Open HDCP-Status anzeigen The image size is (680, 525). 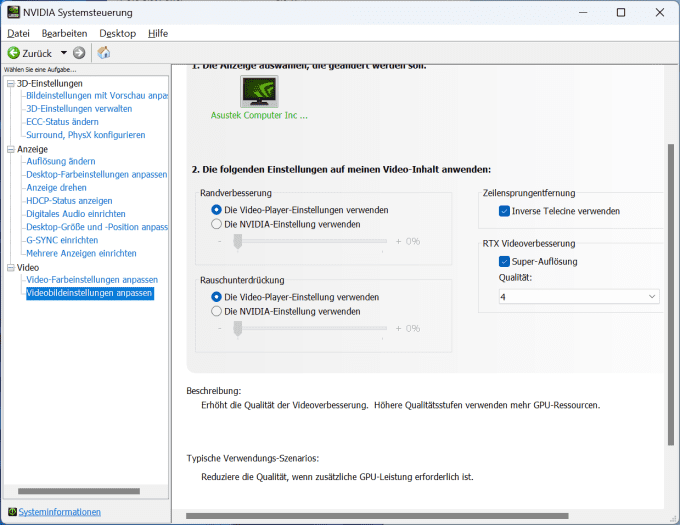(69, 201)
